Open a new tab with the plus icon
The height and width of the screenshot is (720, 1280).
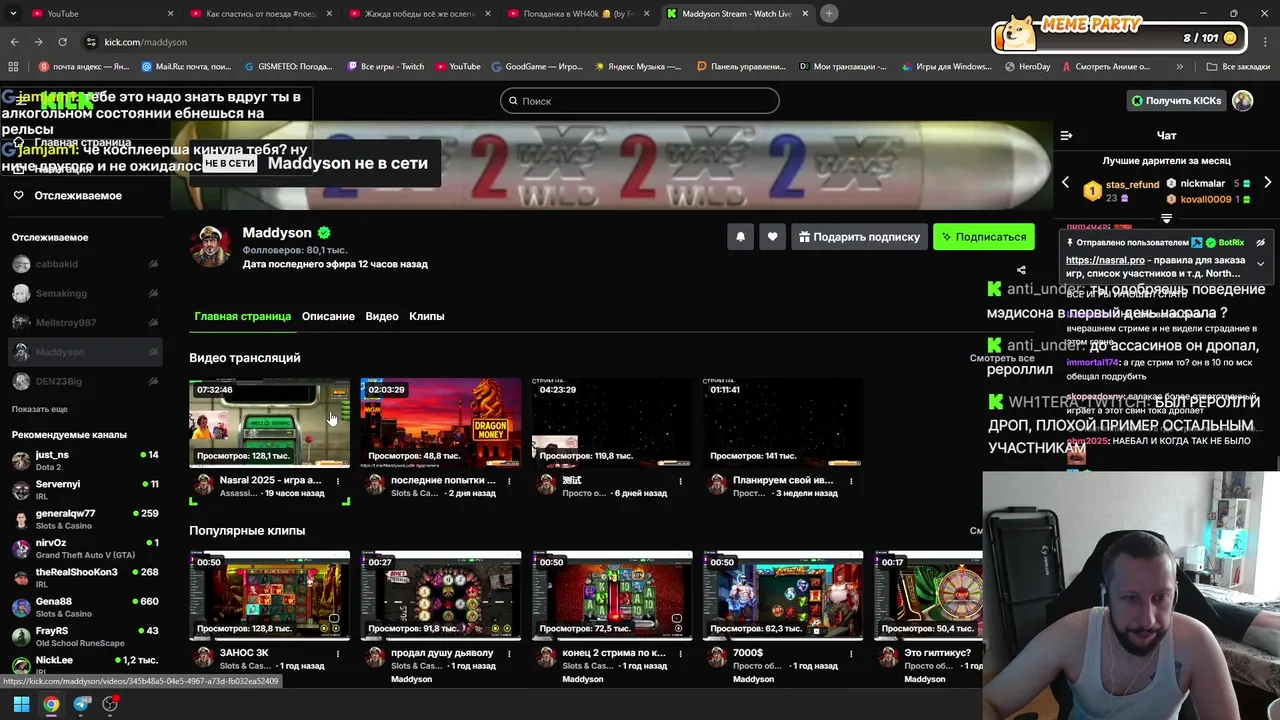(x=830, y=14)
